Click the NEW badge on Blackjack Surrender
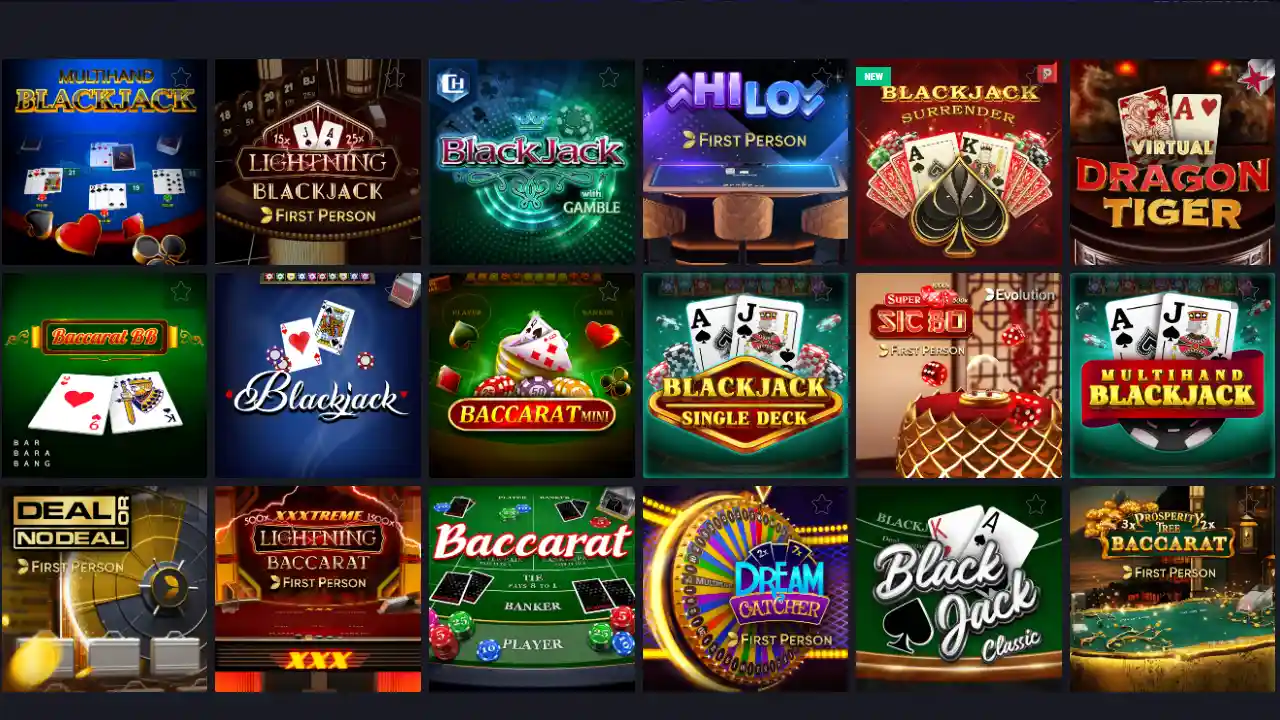1280x720 pixels. coord(873,77)
